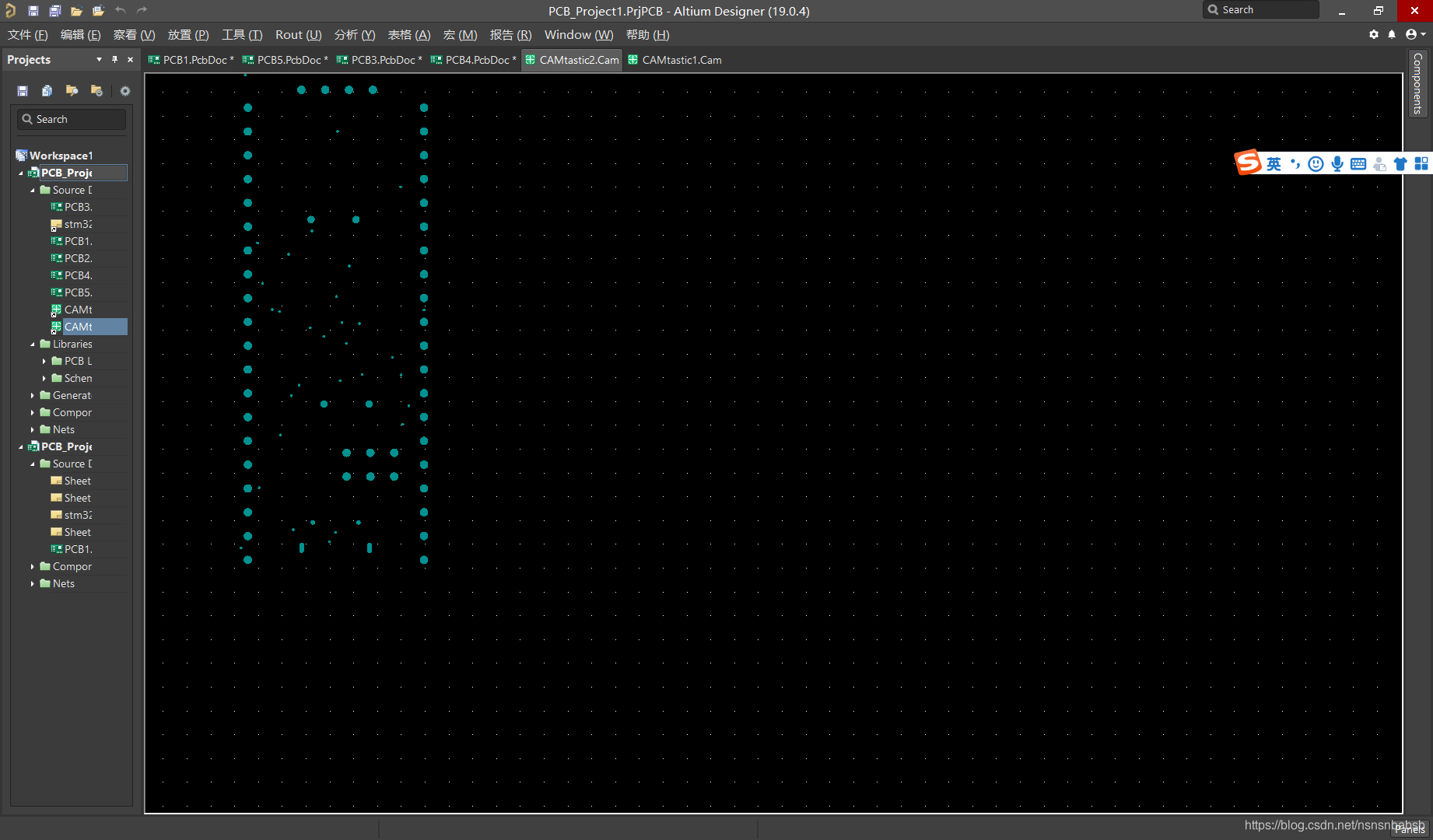Open the 帮助 (H) menu
The width and height of the screenshot is (1433, 840).
pos(648,35)
